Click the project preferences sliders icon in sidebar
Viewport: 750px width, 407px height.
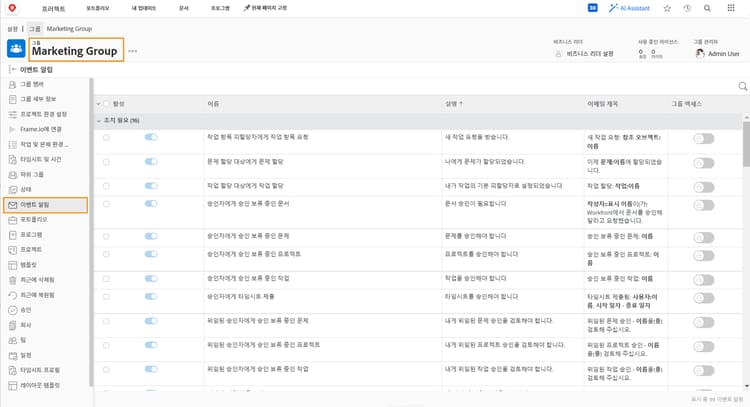click(x=12, y=114)
